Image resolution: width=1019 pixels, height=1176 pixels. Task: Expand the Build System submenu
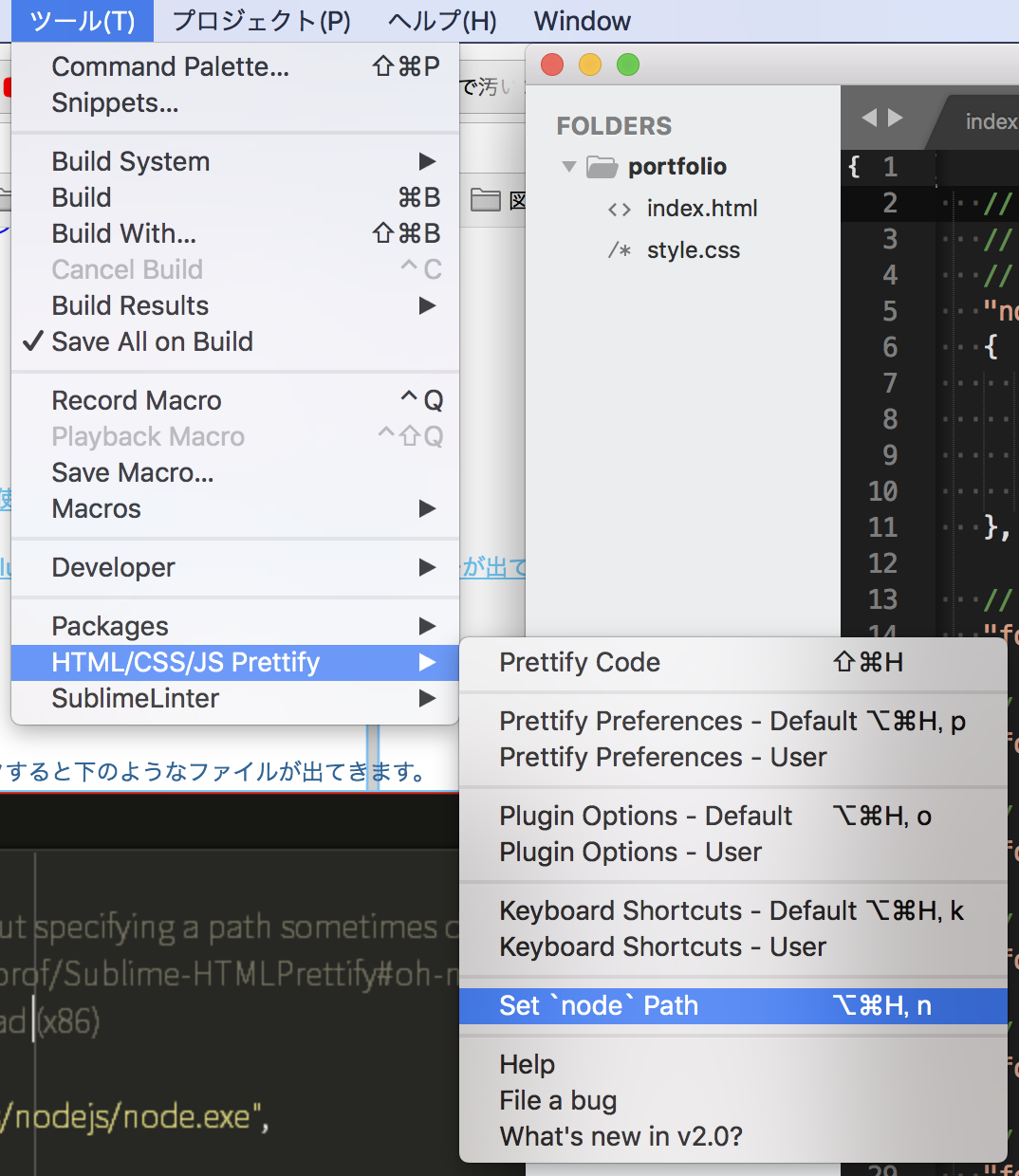(130, 161)
